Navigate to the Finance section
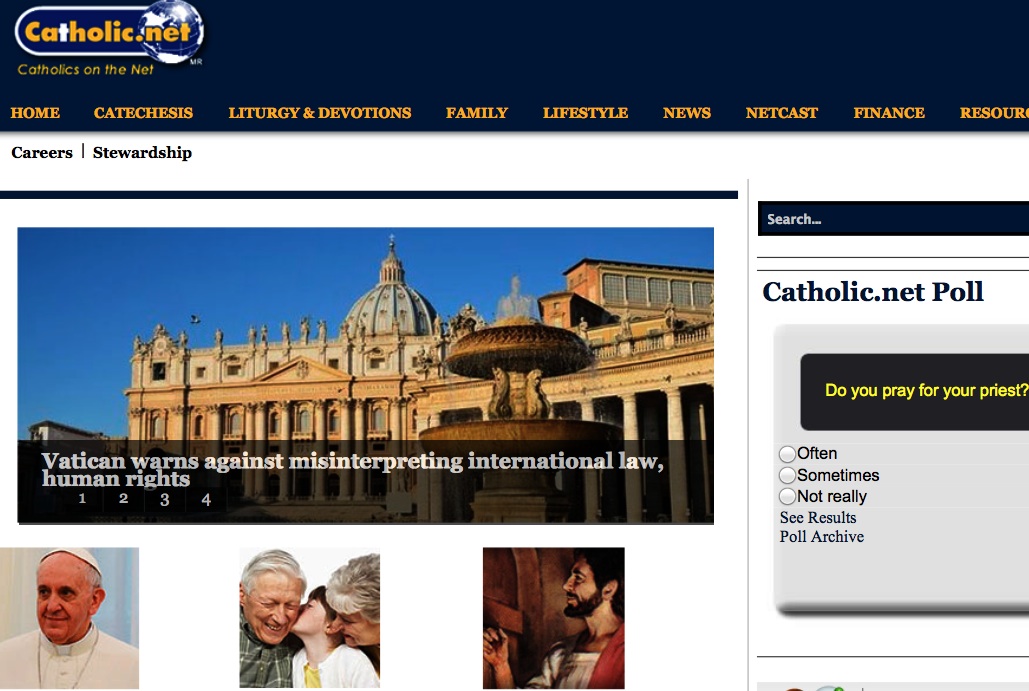The image size is (1029, 691). pos(889,113)
